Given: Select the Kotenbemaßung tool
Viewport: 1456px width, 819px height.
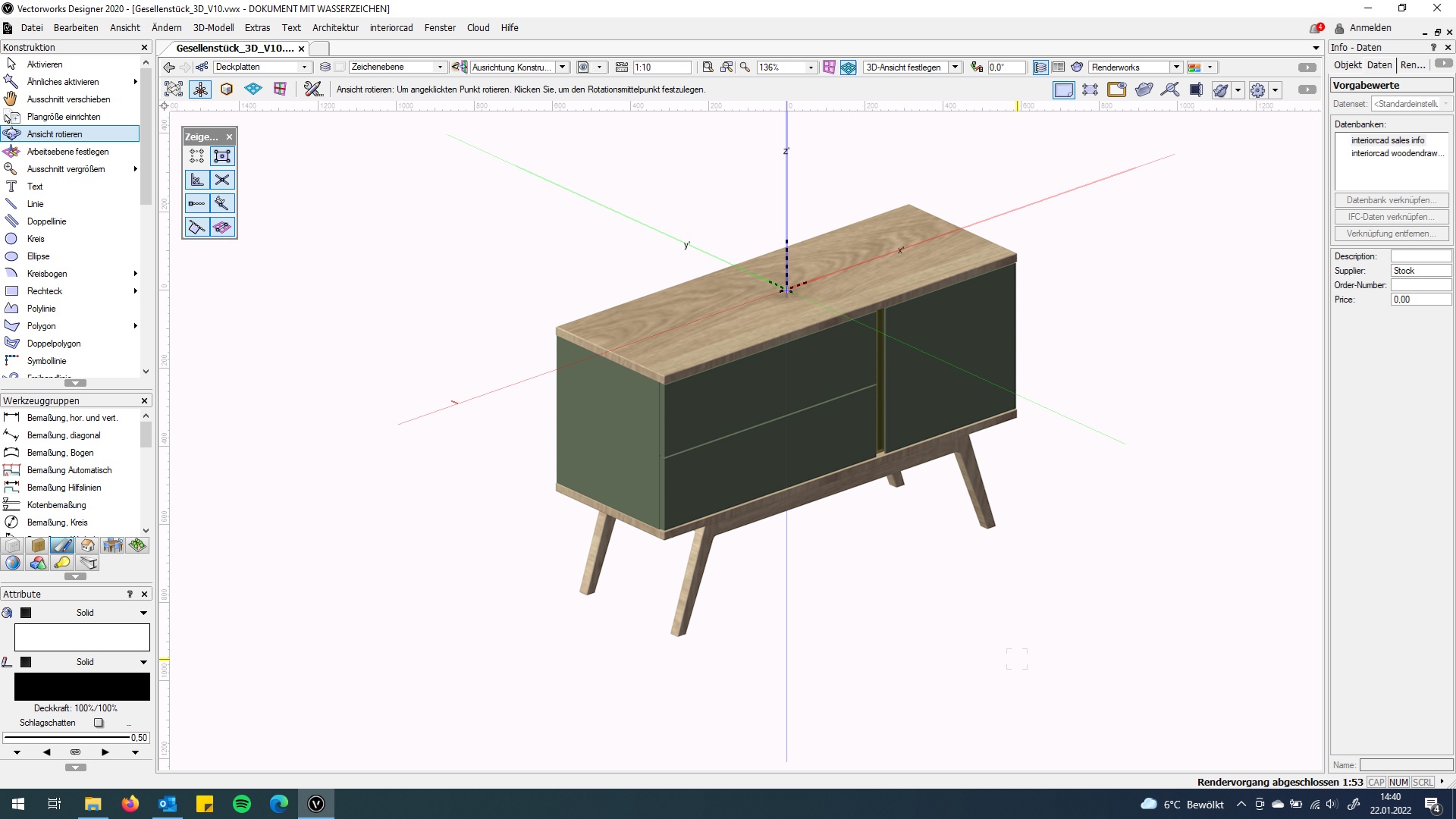Looking at the screenshot, I should [x=70, y=505].
